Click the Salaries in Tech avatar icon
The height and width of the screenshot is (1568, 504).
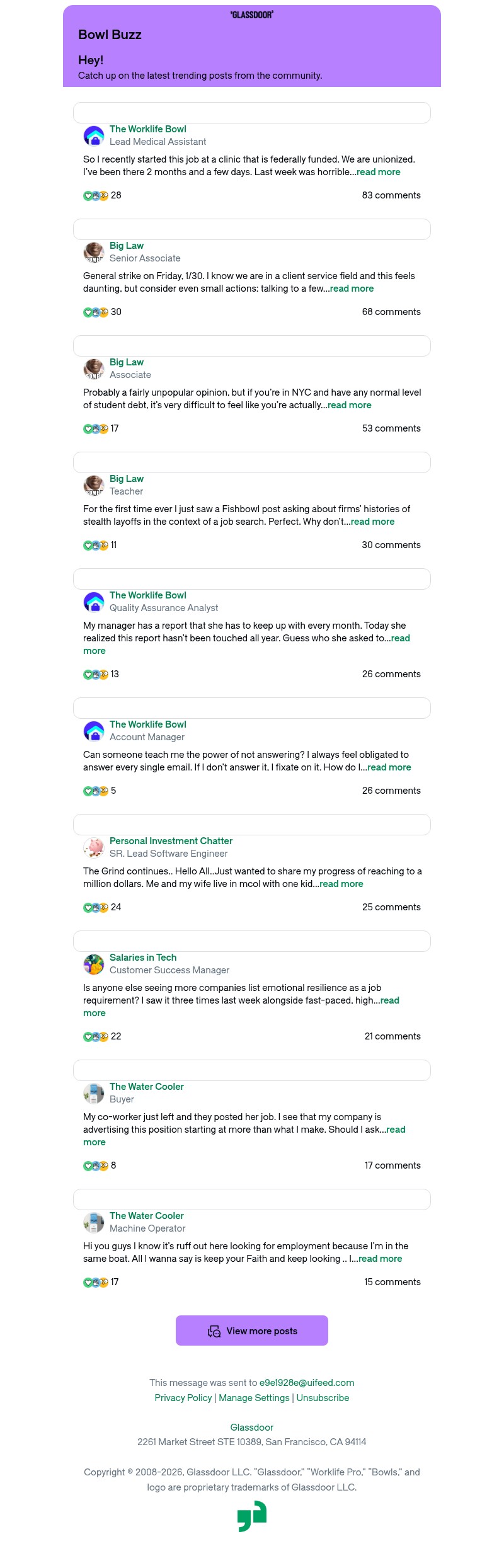tap(94, 963)
